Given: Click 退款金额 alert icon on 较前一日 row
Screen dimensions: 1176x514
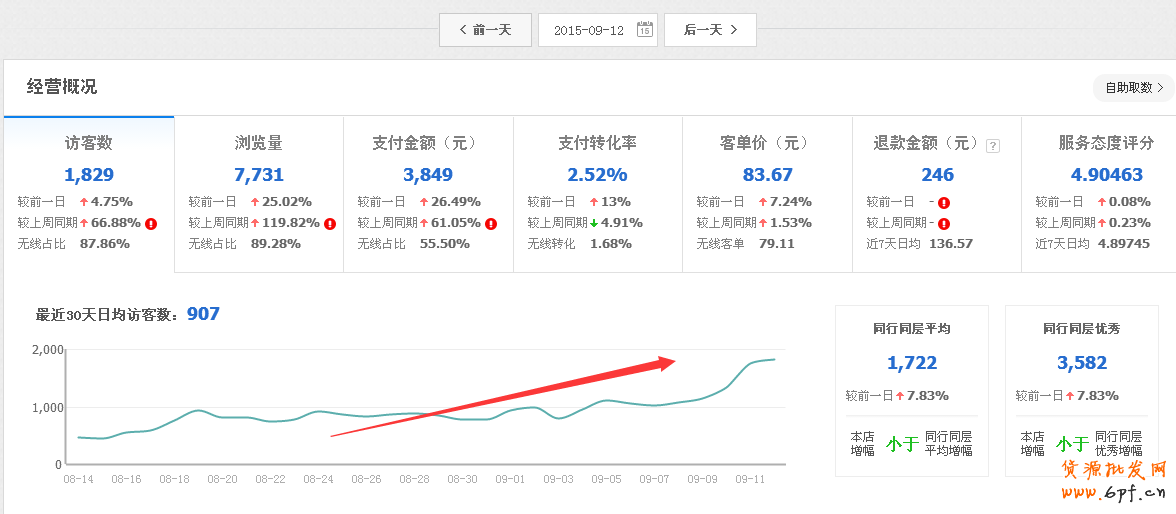Looking at the screenshot, I should click(944, 202).
